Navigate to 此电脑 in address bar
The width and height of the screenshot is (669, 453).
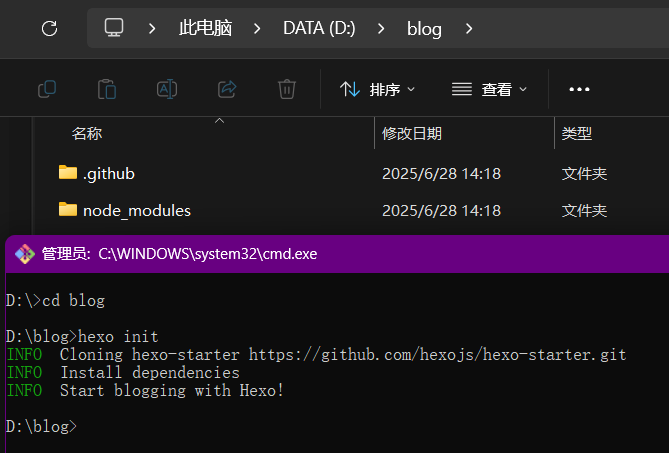click(x=204, y=28)
